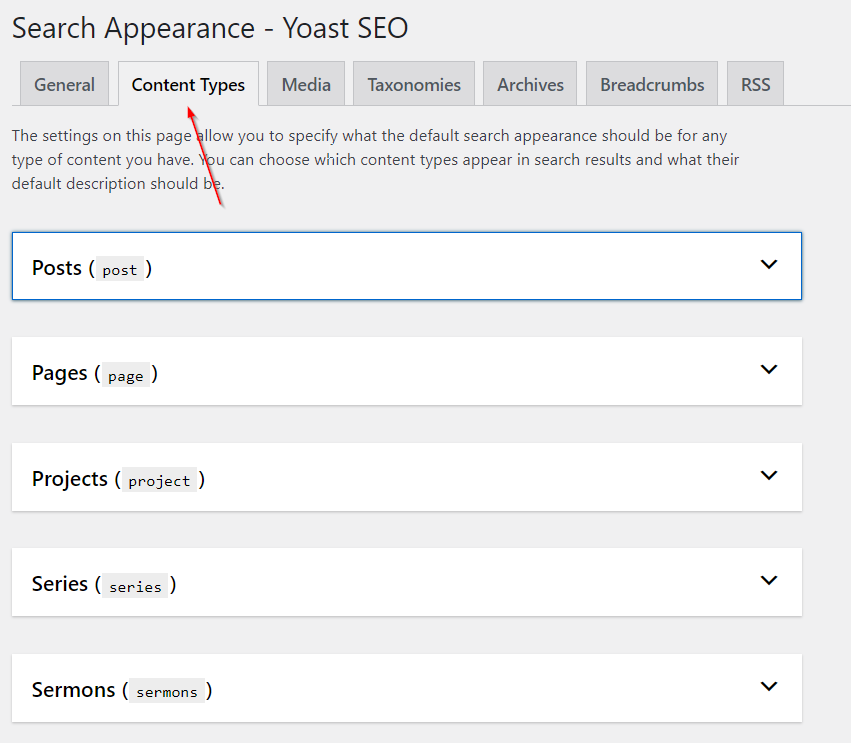Click the 'sermons' code badge
This screenshot has width=851, height=743.
[167, 692]
